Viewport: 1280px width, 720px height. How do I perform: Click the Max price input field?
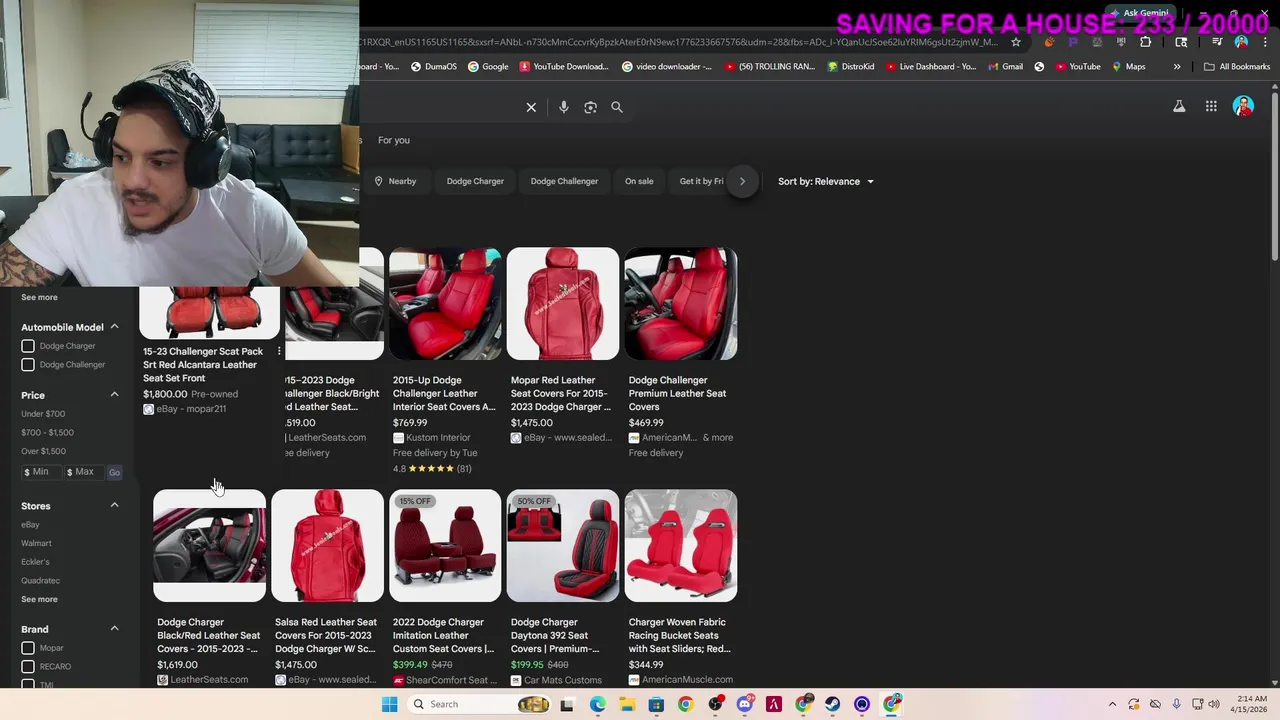pos(84,472)
